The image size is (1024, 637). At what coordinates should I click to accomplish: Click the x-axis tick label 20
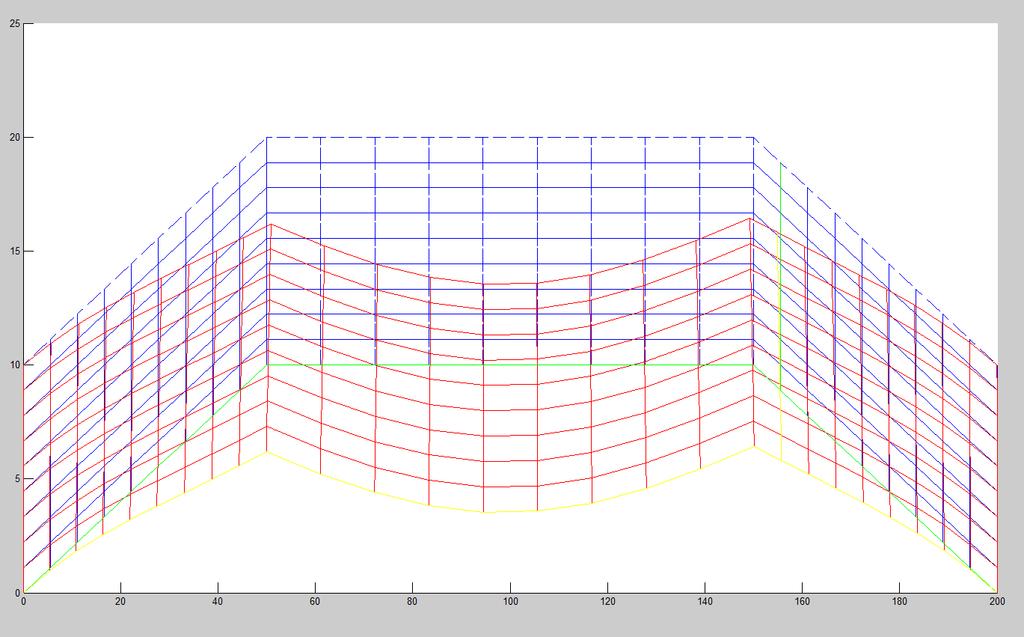tap(120, 602)
